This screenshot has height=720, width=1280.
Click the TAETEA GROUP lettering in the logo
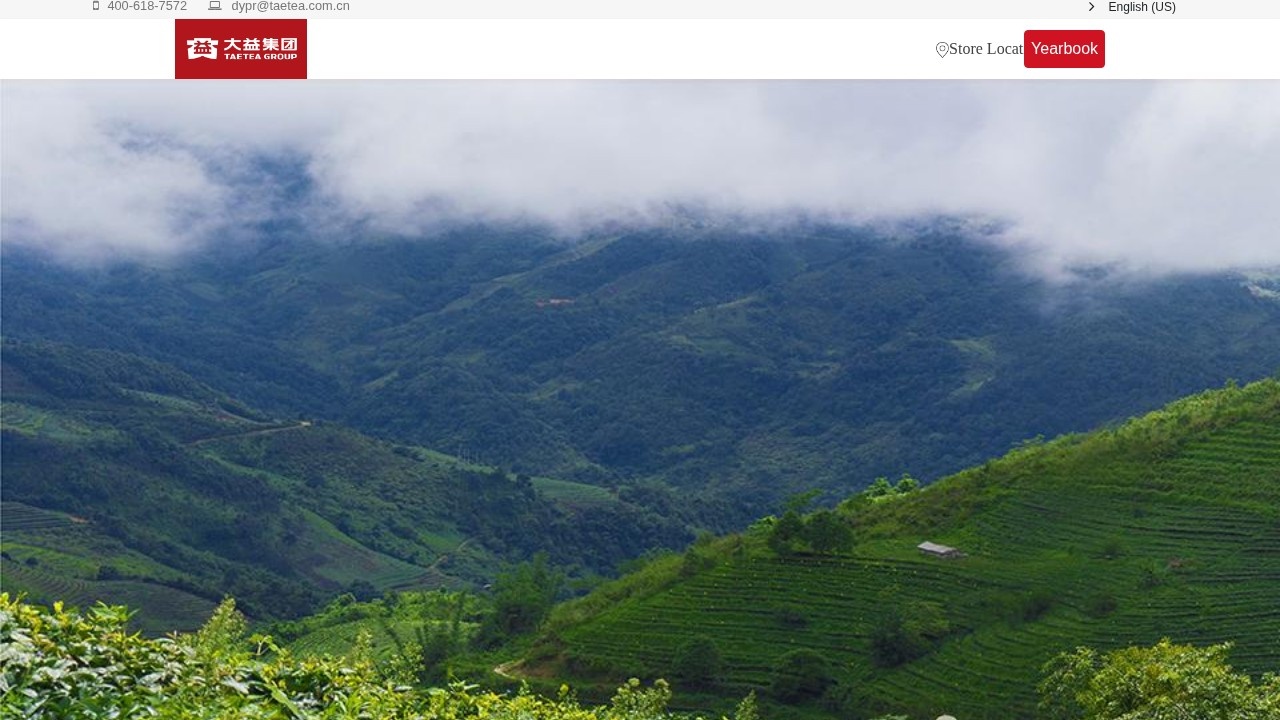pos(260,57)
